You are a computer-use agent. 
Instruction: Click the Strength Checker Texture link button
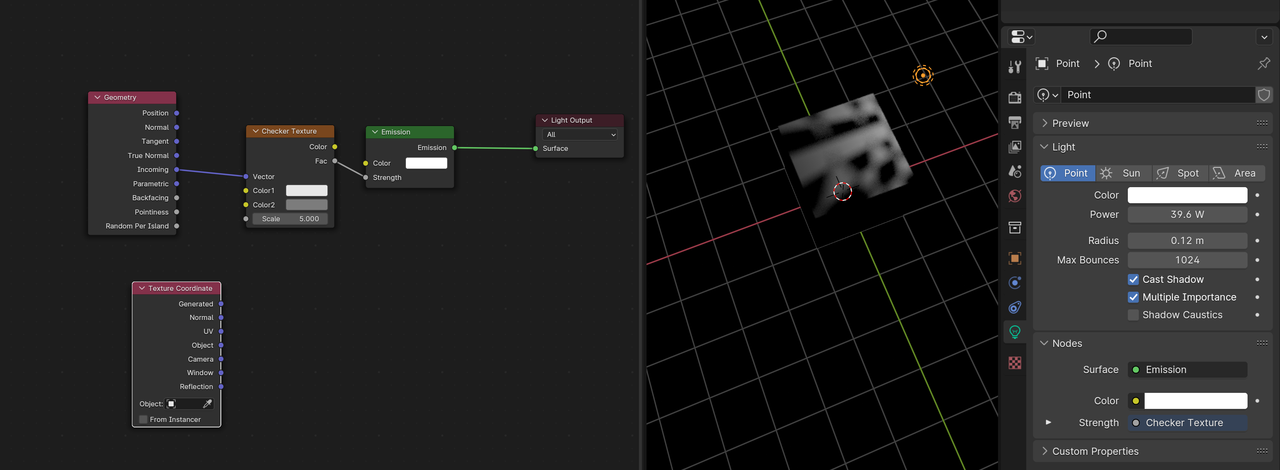tap(1187, 423)
